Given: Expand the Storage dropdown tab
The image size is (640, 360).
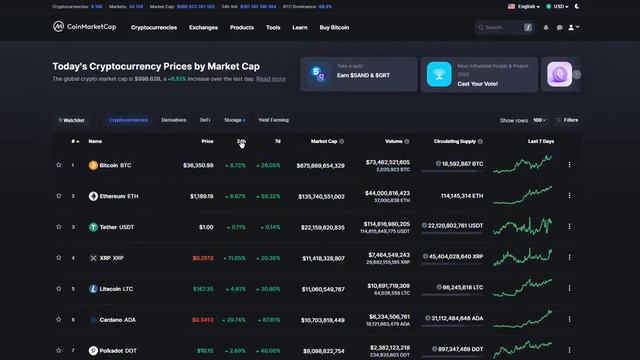Looking at the screenshot, I should pyautogui.click(x=235, y=120).
